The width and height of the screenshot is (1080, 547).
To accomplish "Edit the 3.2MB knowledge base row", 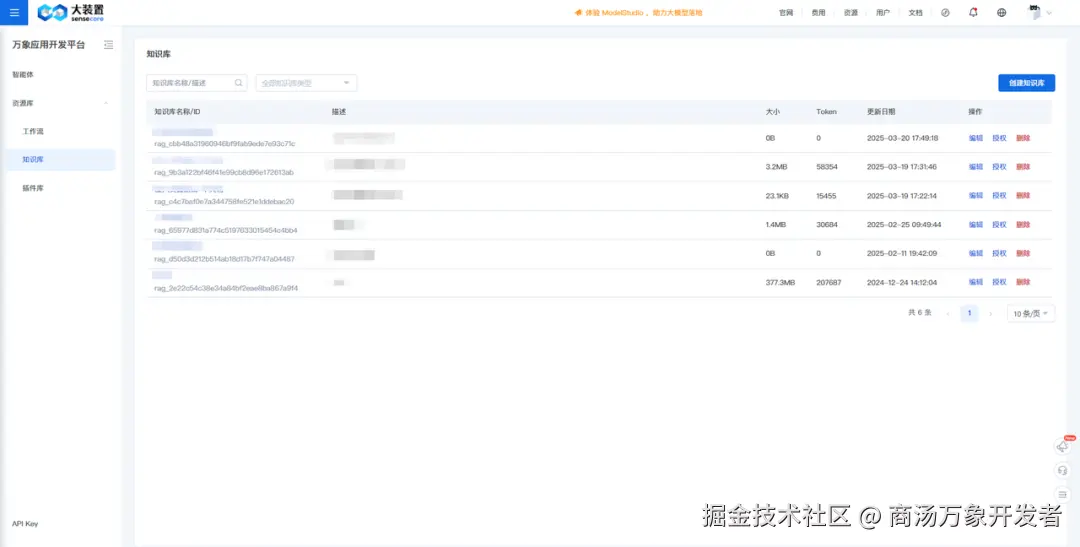I will click(x=976, y=167).
